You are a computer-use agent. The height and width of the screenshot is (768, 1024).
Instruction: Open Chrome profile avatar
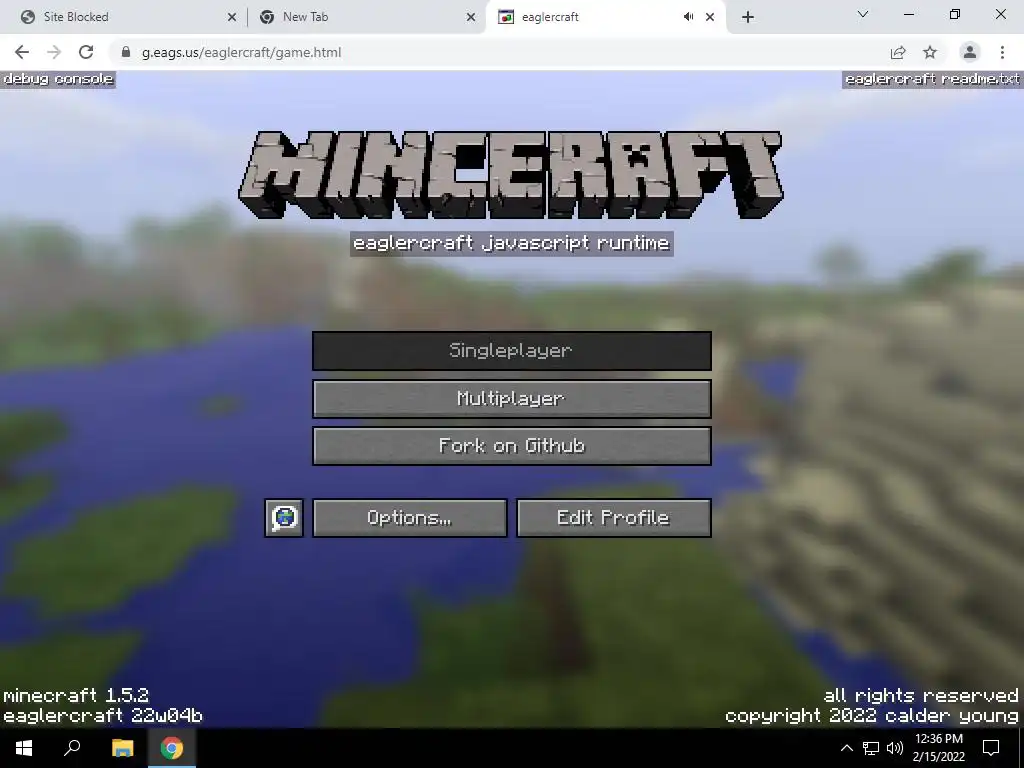tap(970, 52)
